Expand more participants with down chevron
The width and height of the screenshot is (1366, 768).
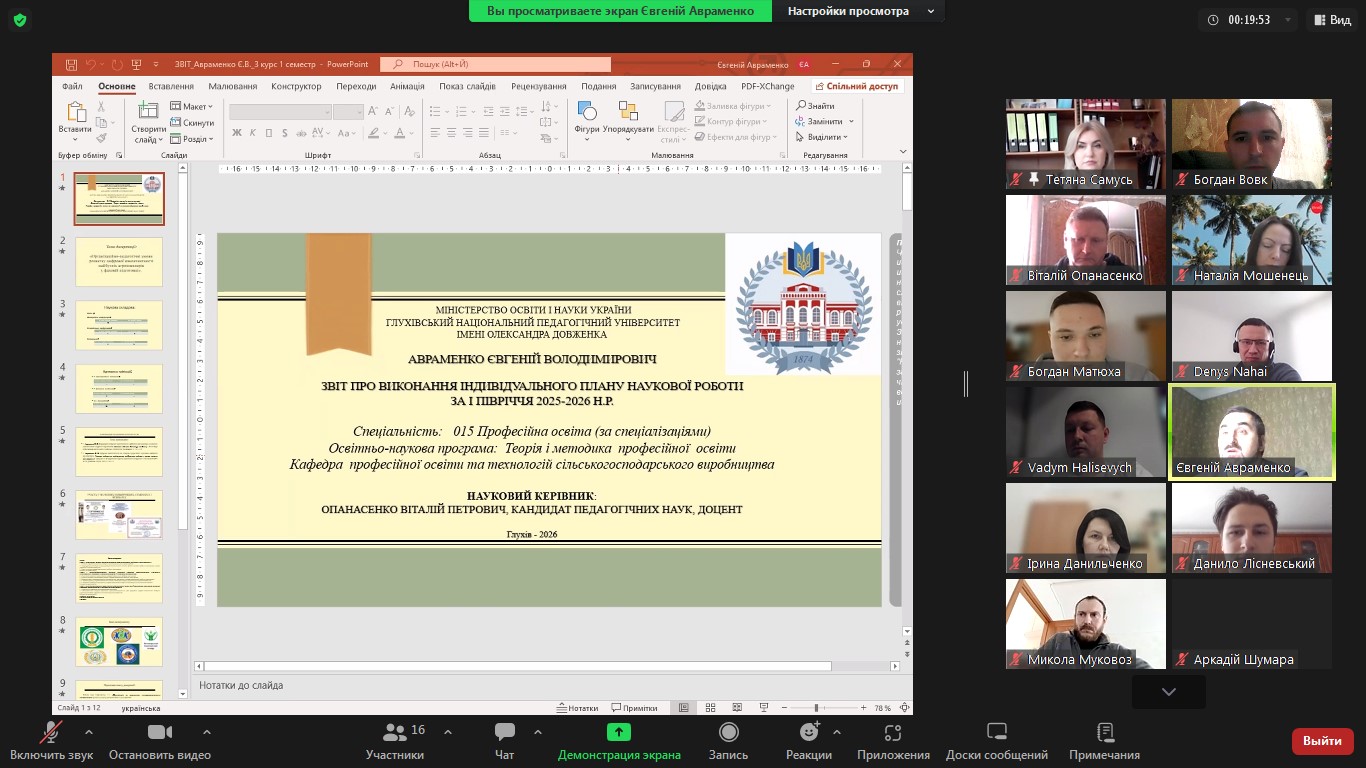(1168, 692)
